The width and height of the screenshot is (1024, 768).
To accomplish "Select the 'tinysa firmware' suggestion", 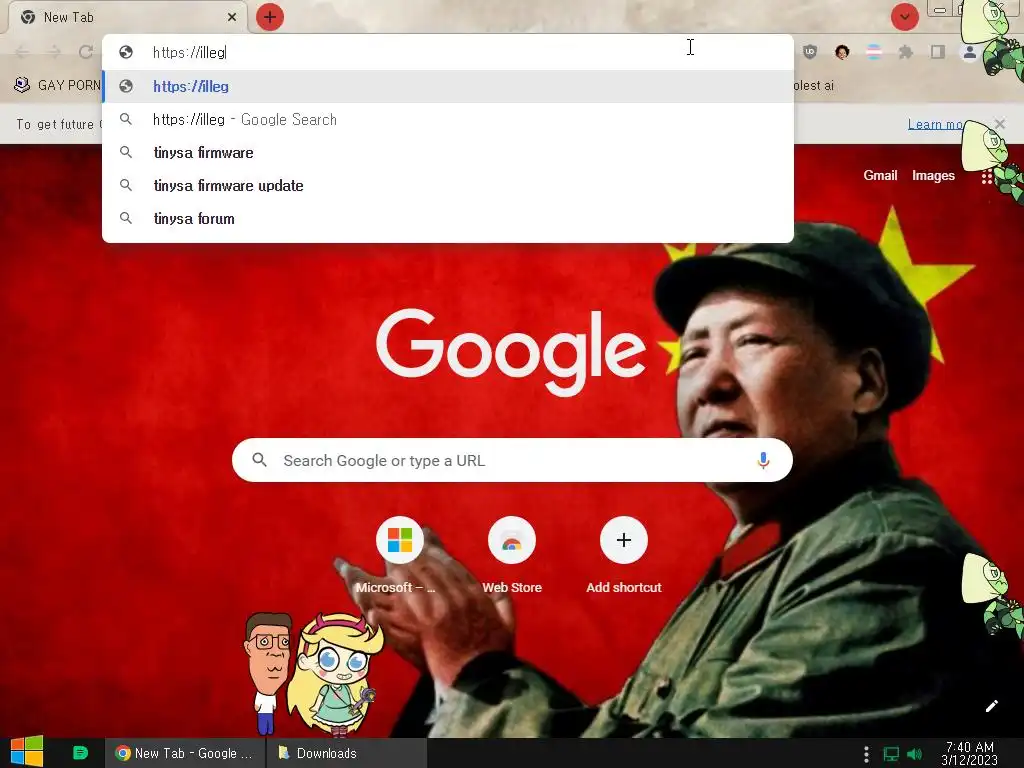I will [448, 153].
